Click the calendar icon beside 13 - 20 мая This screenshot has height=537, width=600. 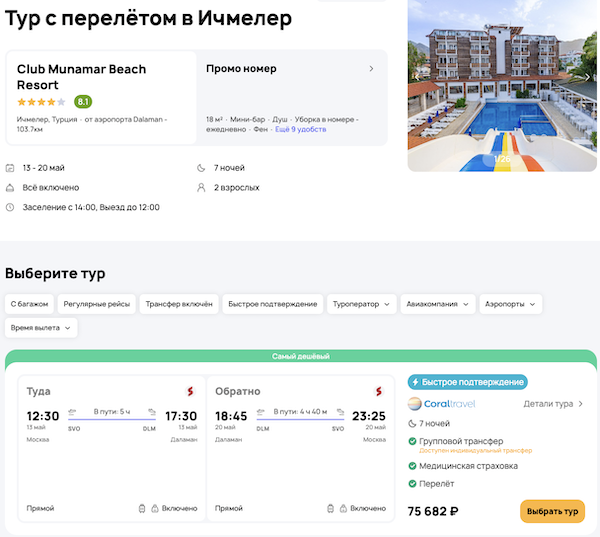tap(10, 168)
